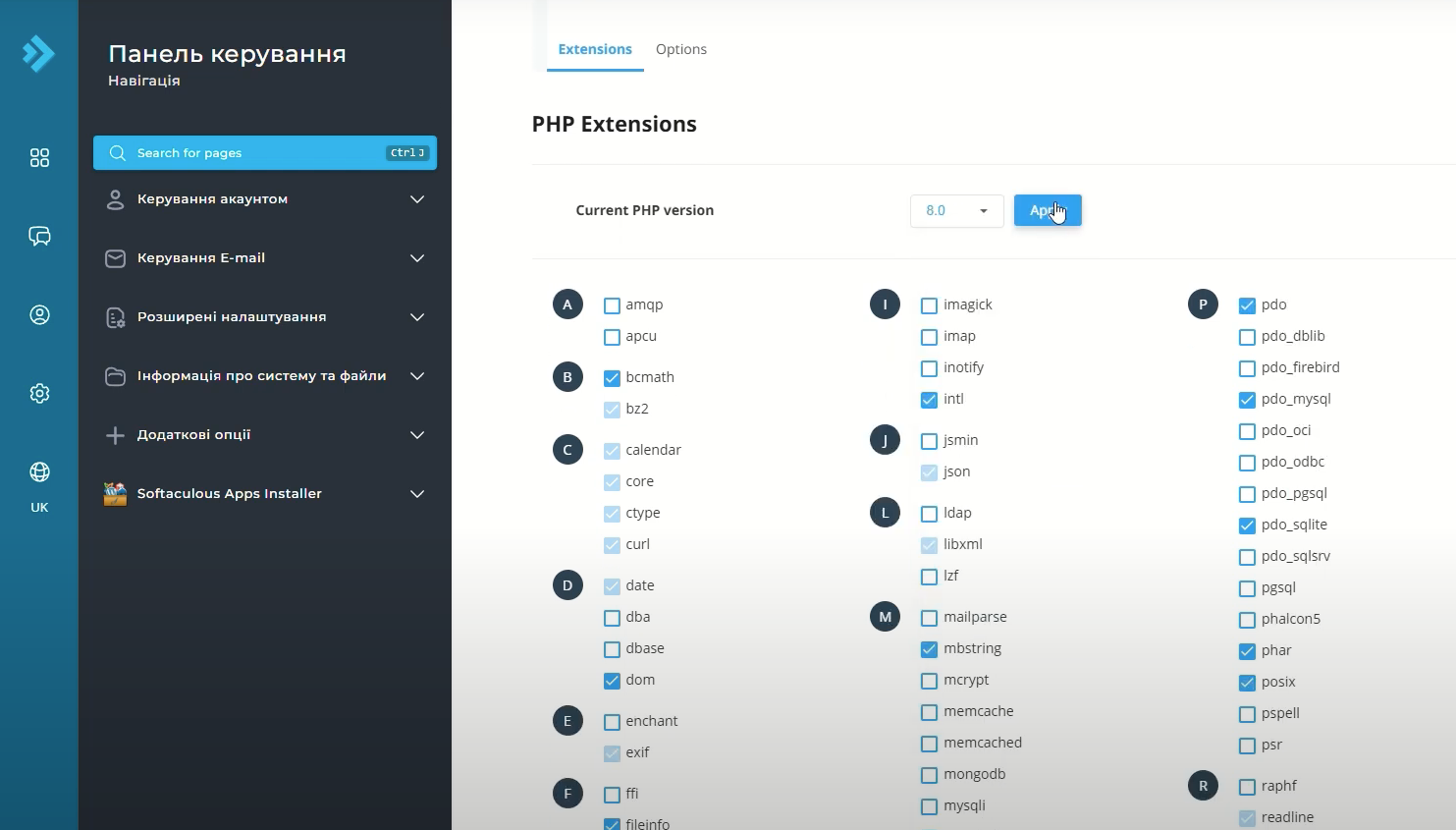The width and height of the screenshot is (1456, 830).
Task: Click the Інформація про систему та файли label
Action: coord(261,376)
